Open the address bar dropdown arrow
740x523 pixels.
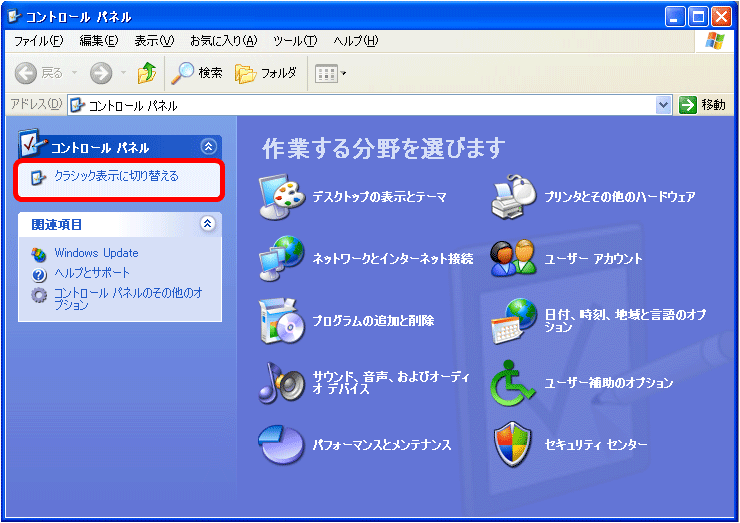[x=663, y=105]
